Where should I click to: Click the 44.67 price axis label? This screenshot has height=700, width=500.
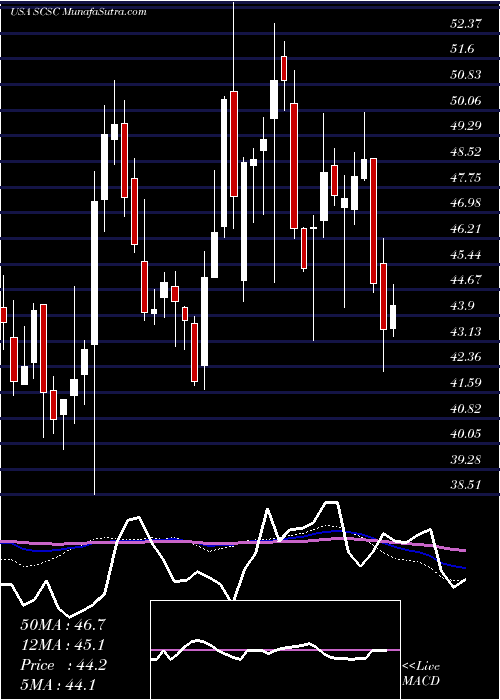click(x=466, y=280)
